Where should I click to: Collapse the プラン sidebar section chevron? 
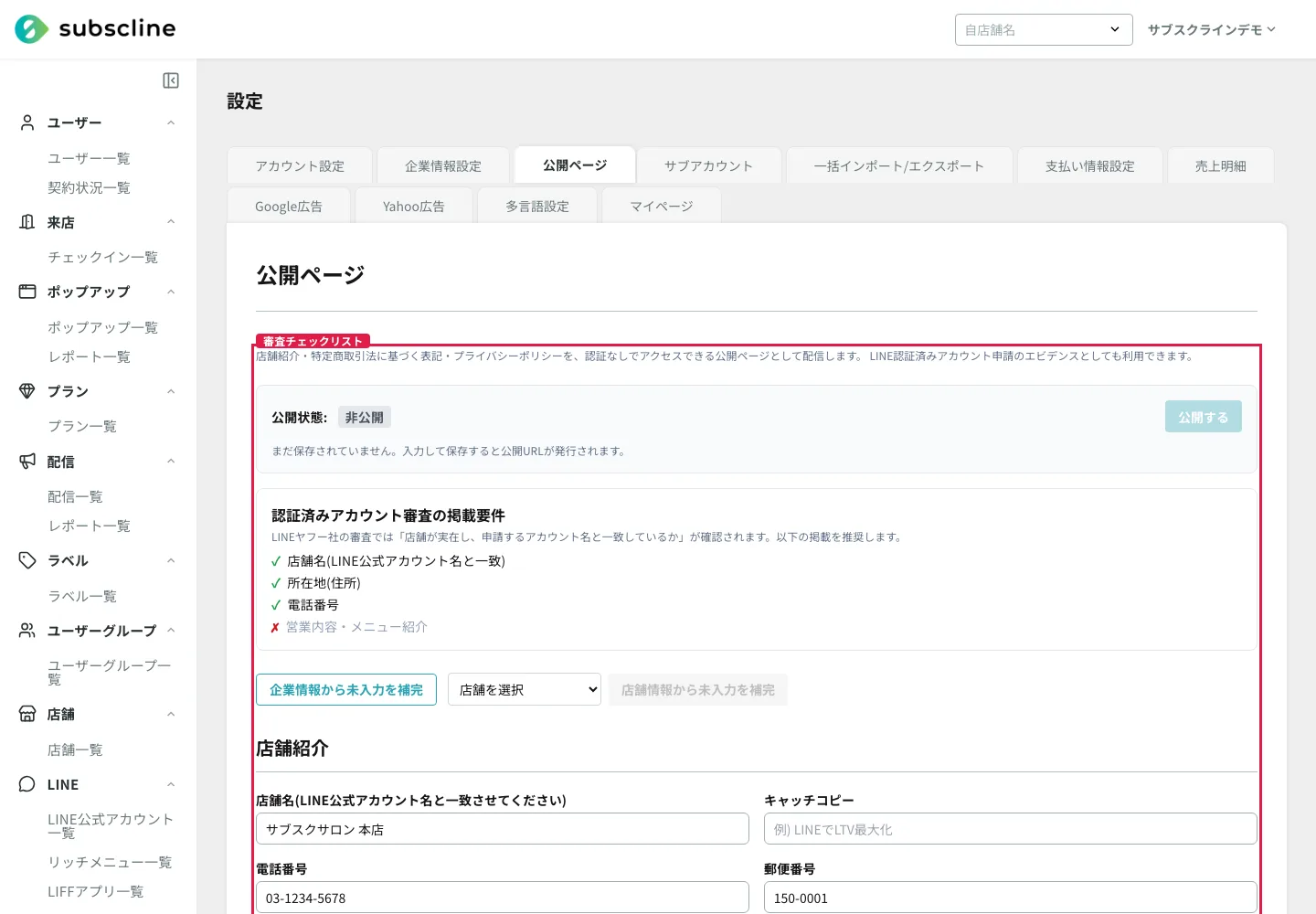[x=171, y=391]
